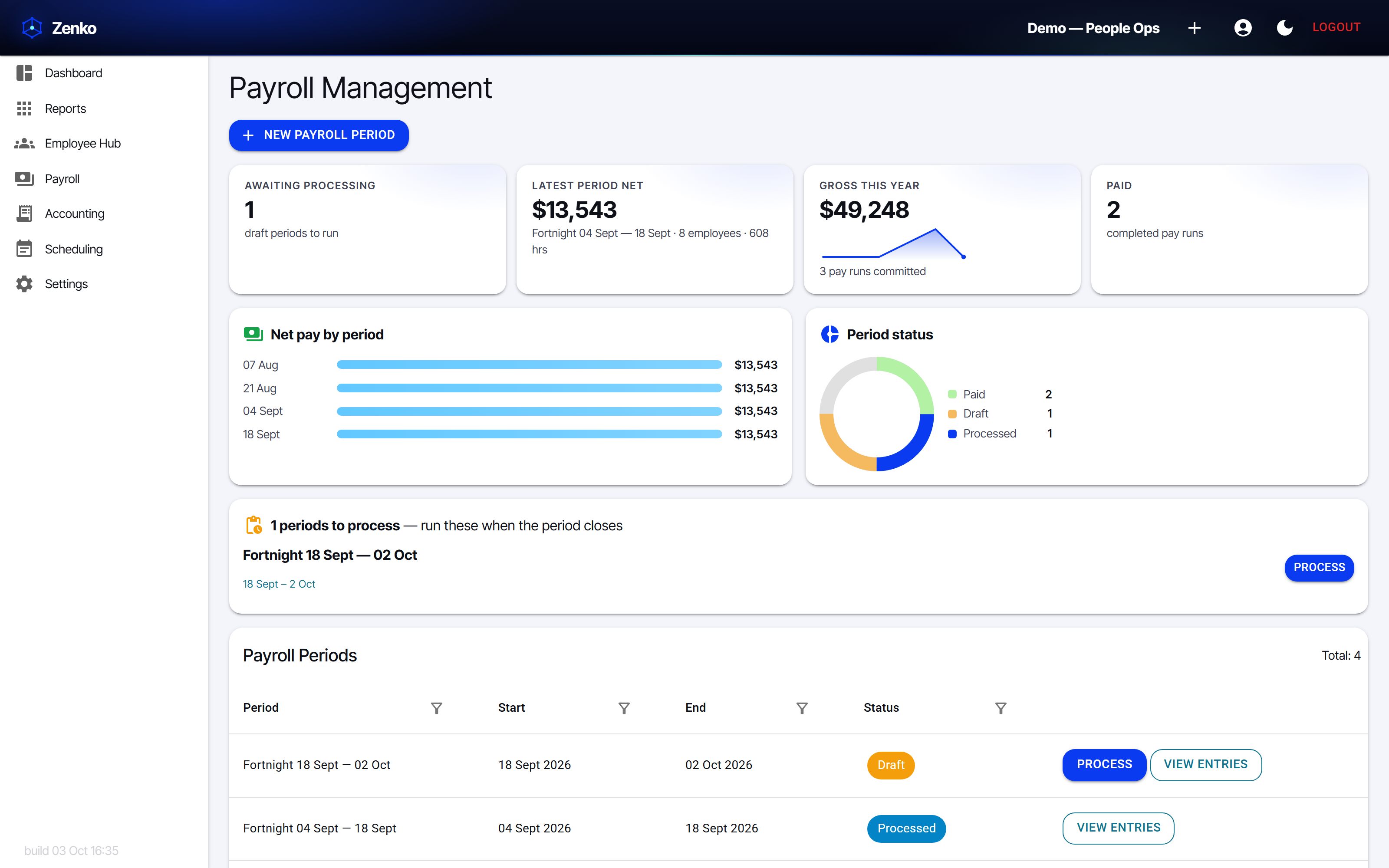The width and height of the screenshot is (1389, 868).
Task: Click the plus icon in top bar
Action: point(1195,27)
